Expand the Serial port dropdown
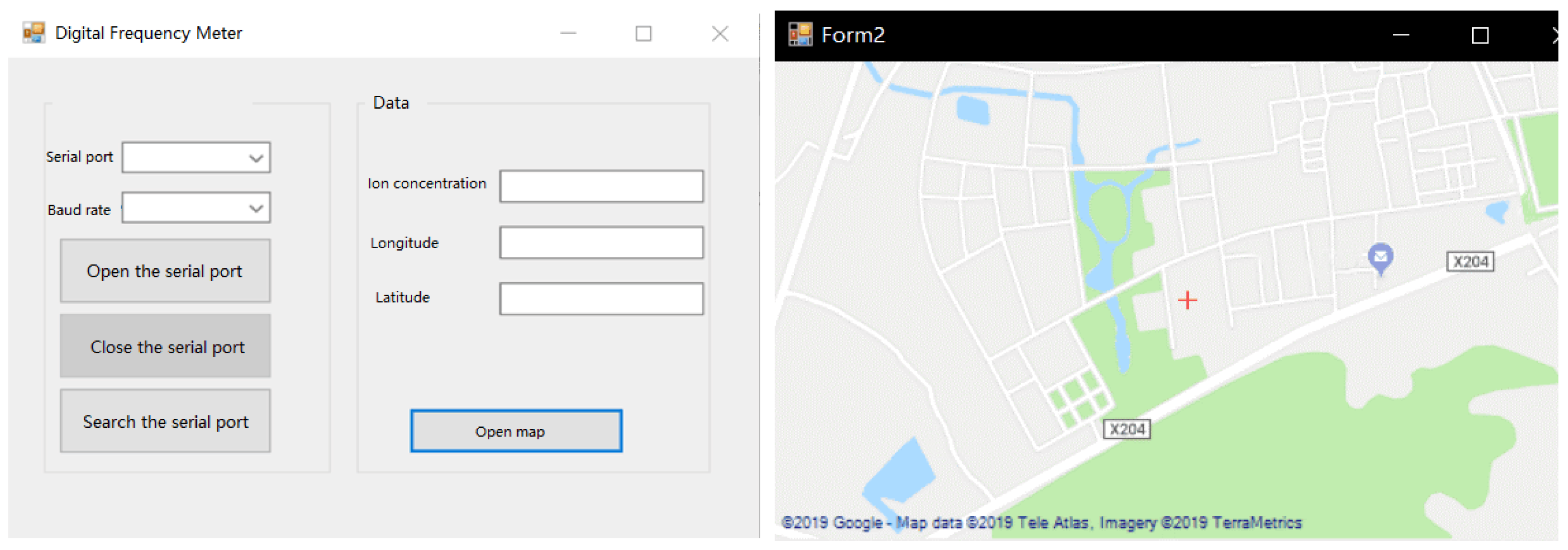Image resolution: width=1568 pixels, height=550 pixels. pos(256,159)
